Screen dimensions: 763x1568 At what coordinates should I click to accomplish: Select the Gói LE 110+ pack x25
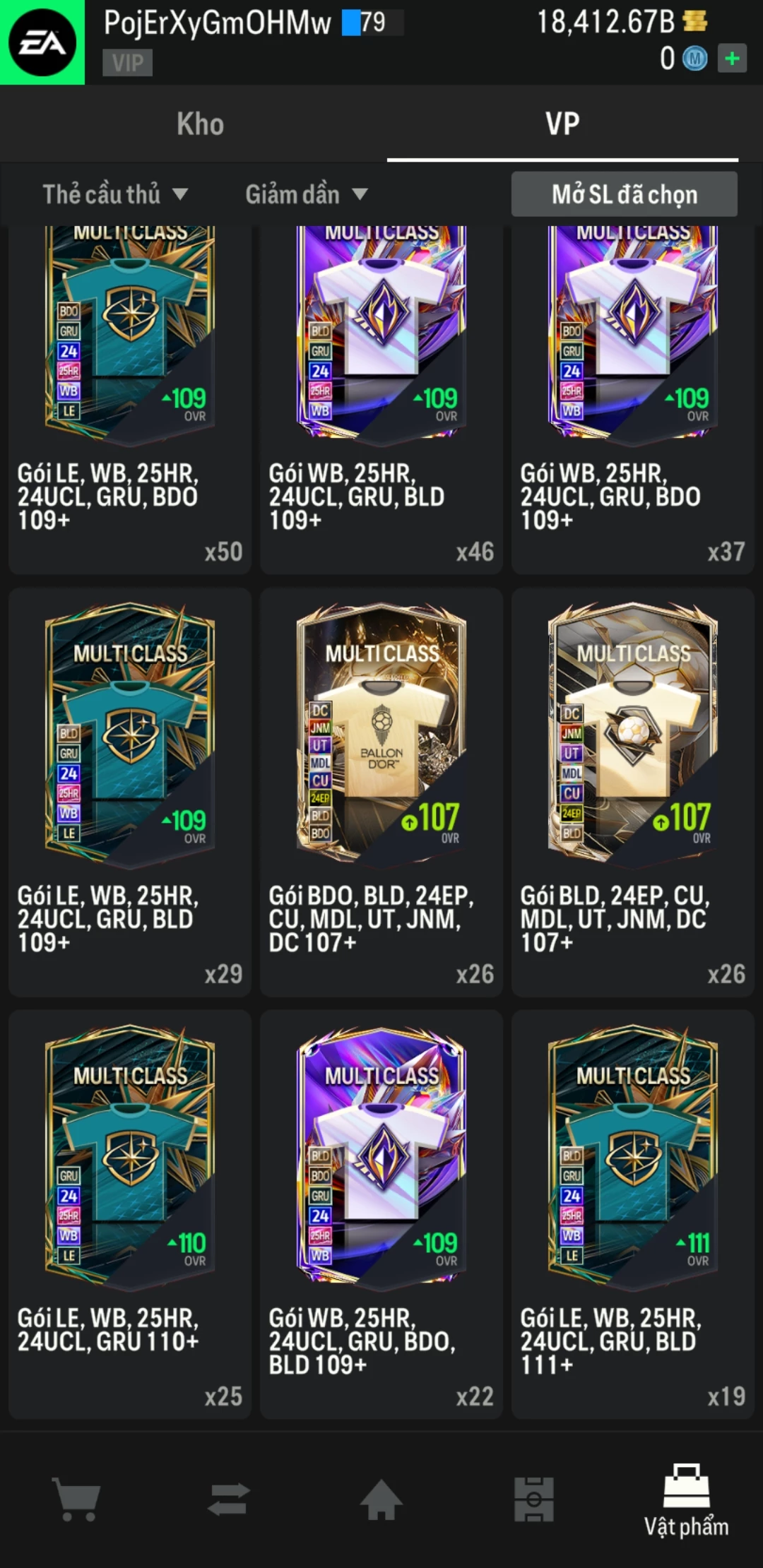[x=130, y=1215]
